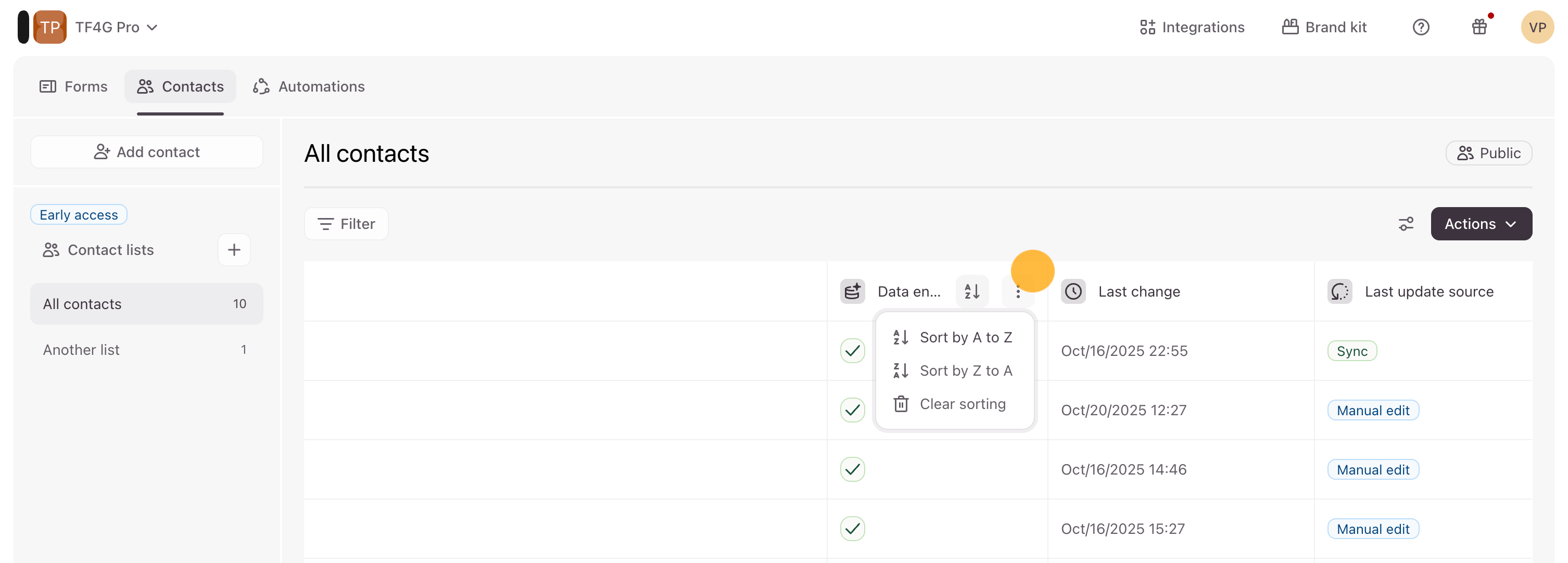Viewport: 1568px width, 563px height.
Task: Open the table column settings sliders icon
Action: tap(1406, 224)
